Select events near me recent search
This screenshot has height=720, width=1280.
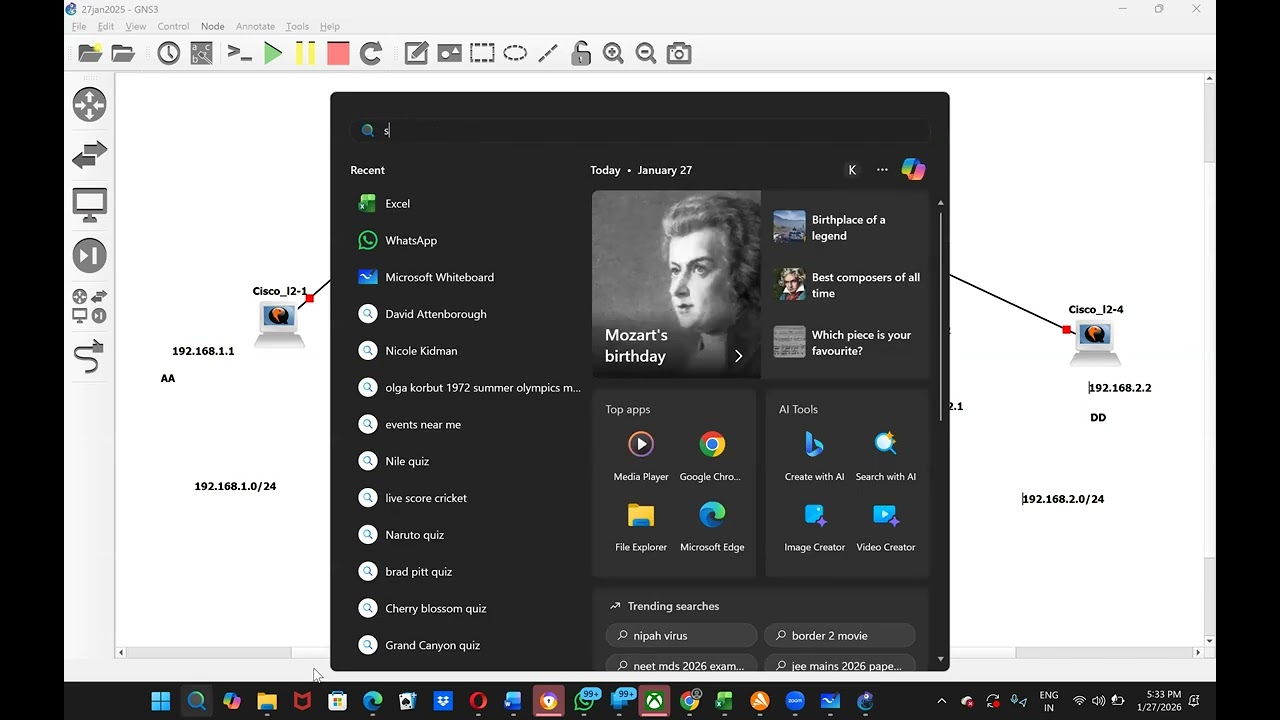465,425
